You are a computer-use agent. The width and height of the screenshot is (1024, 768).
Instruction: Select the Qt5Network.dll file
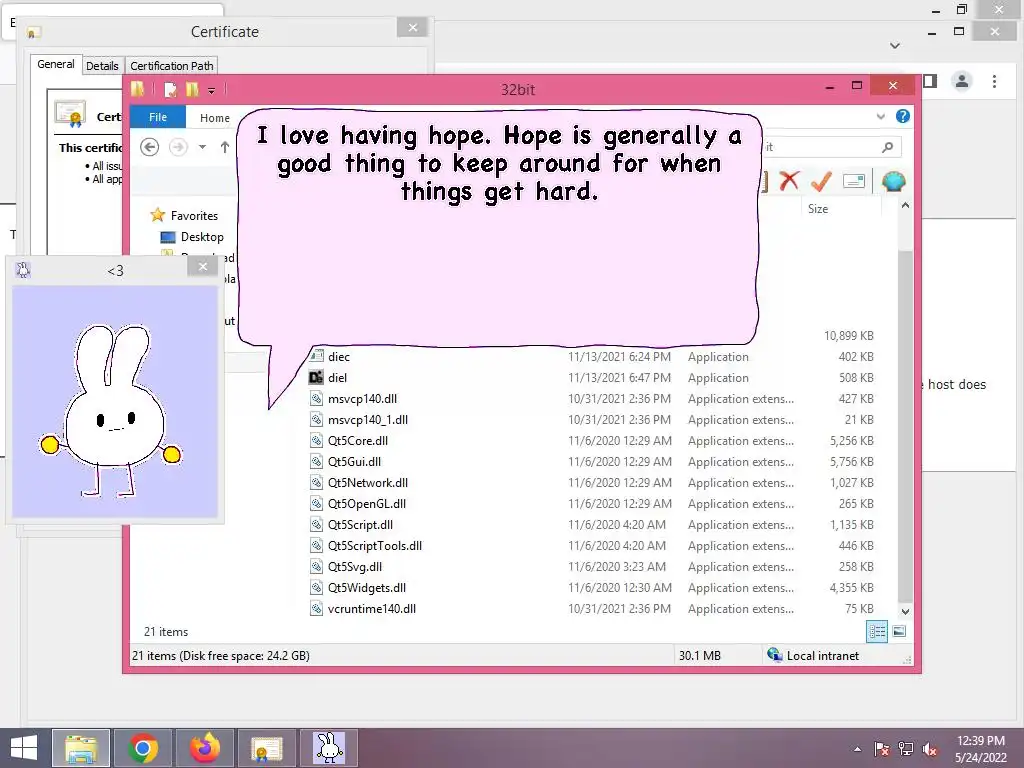pos(368,482)
